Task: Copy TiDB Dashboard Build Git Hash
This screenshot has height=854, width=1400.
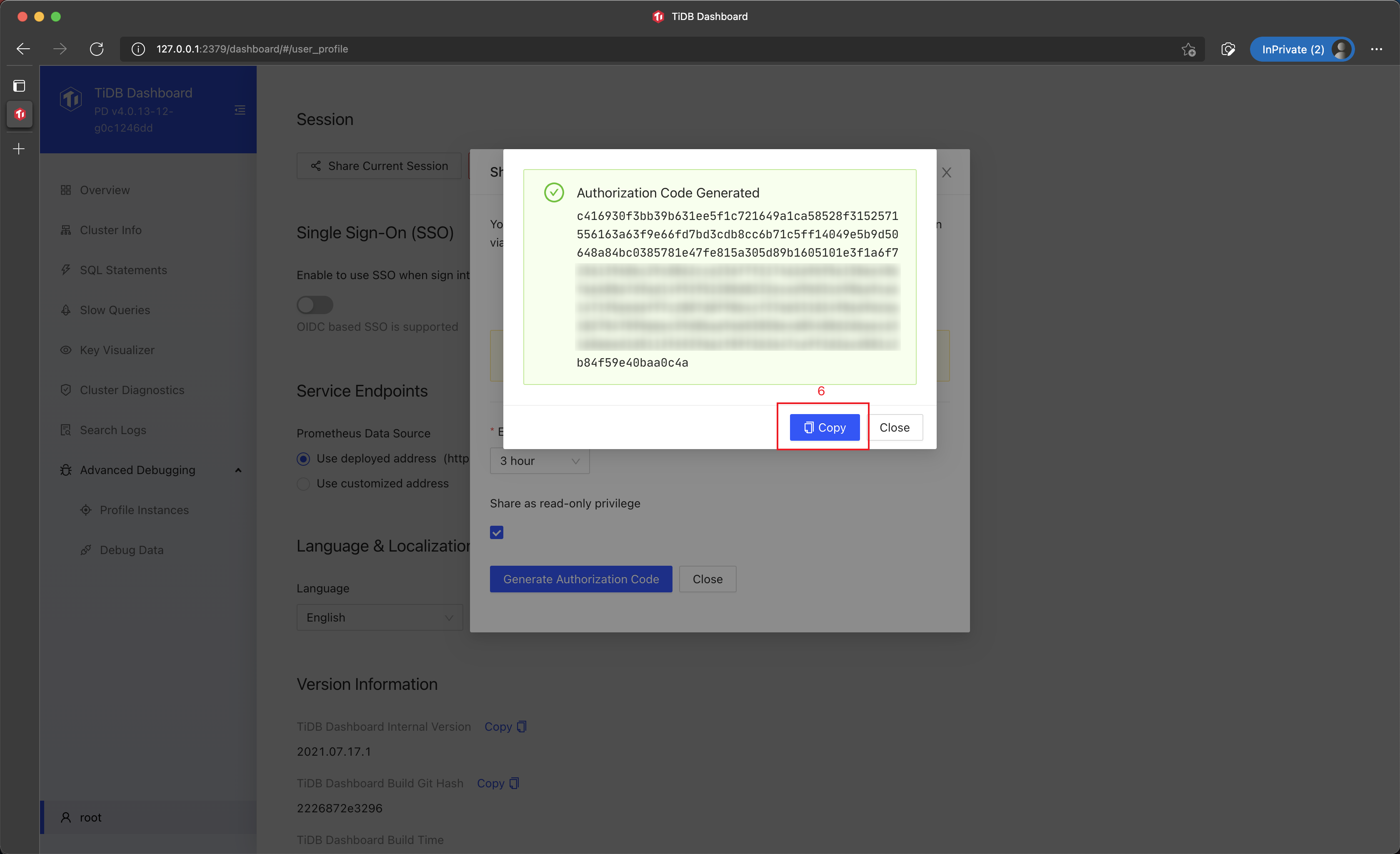Action: tap(498, 784)
